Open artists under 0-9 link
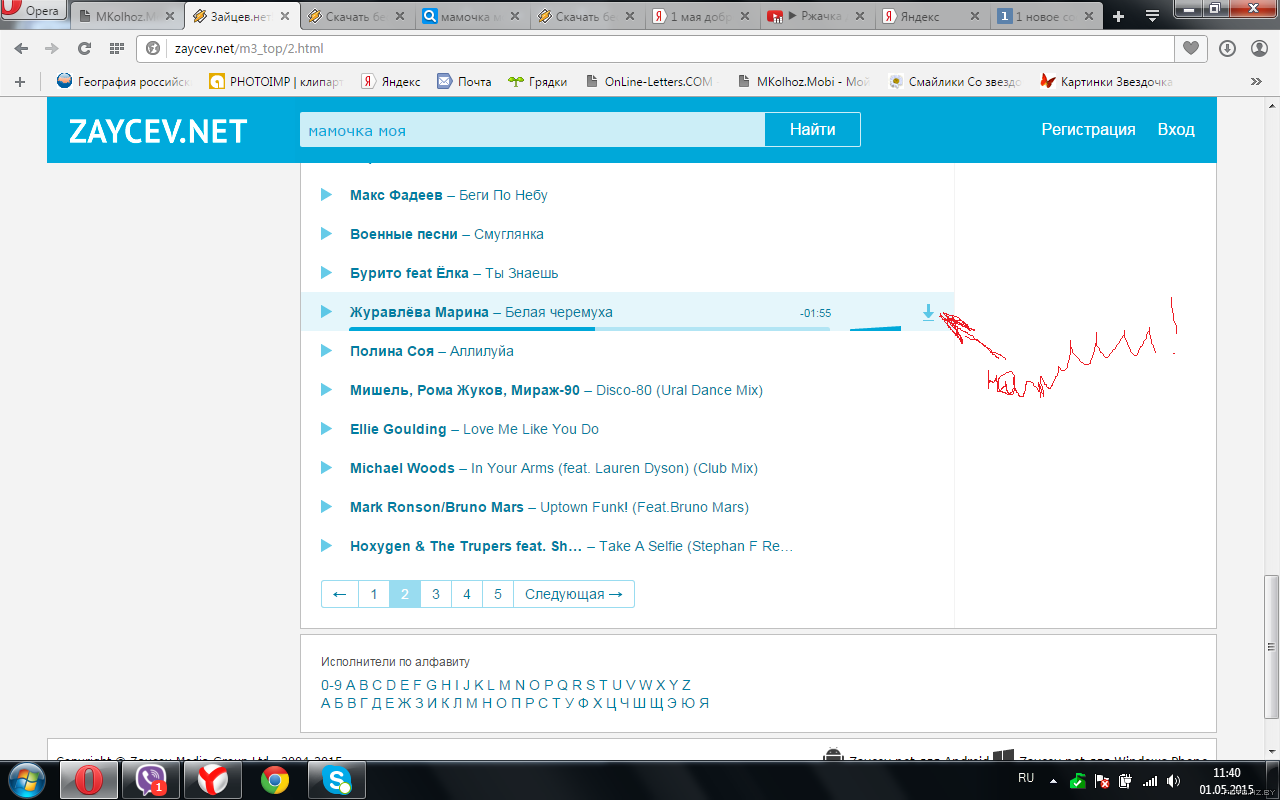Viewport: 1280px width, 800px height. click(331, 685)
